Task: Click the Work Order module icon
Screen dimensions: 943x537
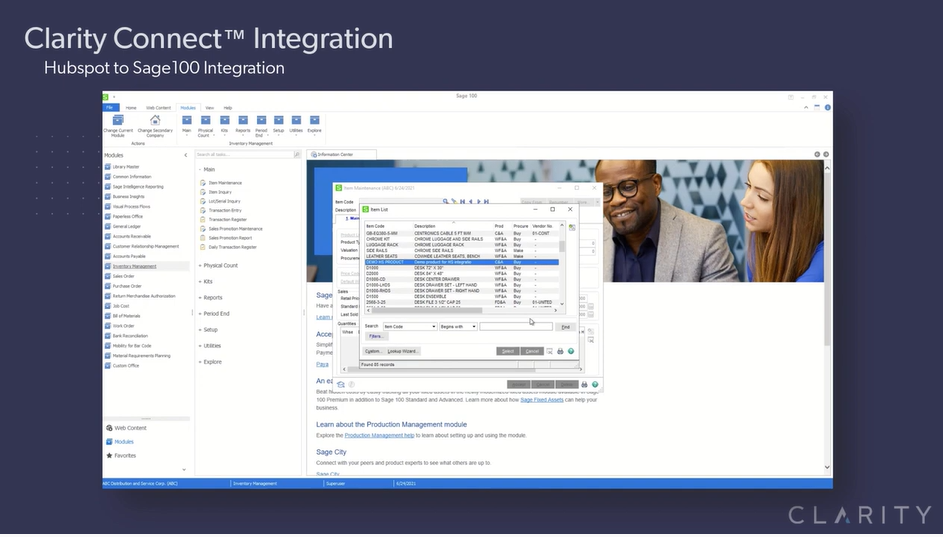Action: click(x=108, y=325)
